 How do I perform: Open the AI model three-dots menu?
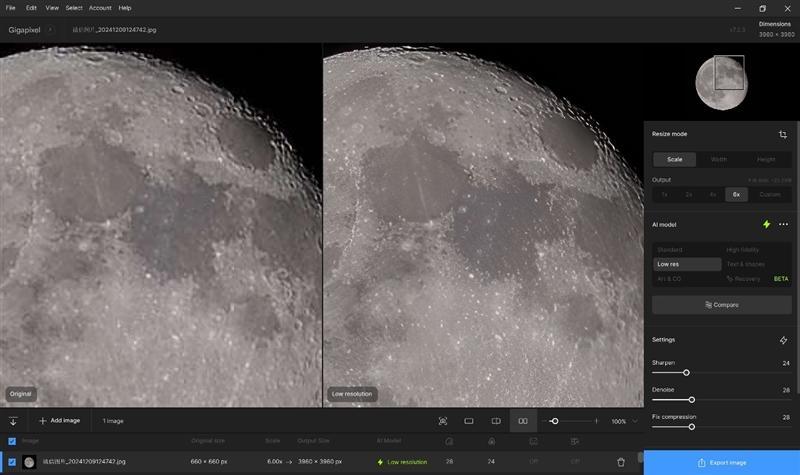tap(783, 224)
